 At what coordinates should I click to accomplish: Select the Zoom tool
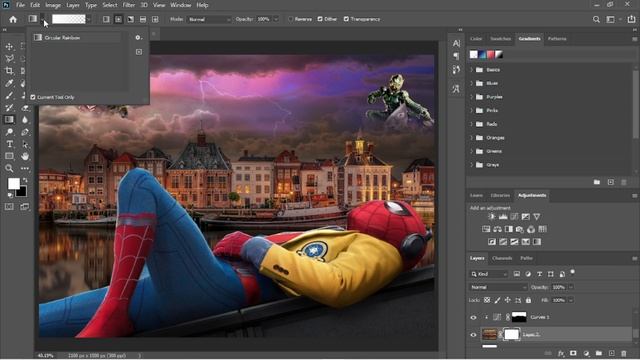9,168
